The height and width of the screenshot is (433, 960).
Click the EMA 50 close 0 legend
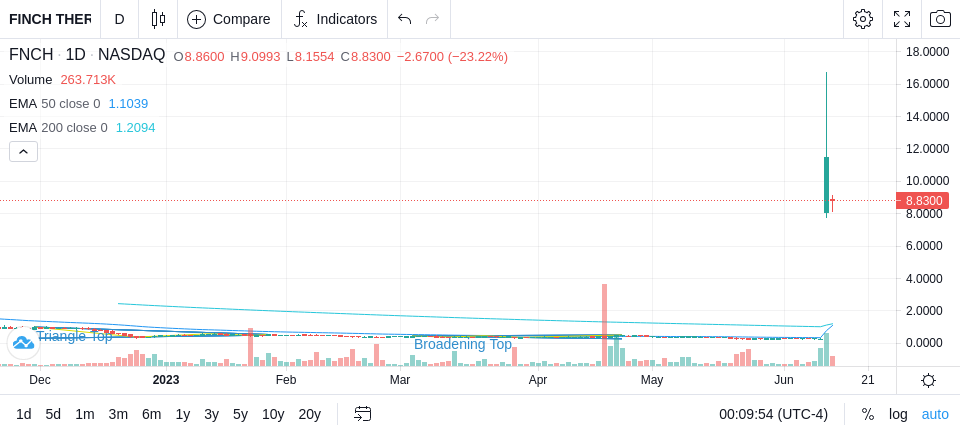point(54,104)
